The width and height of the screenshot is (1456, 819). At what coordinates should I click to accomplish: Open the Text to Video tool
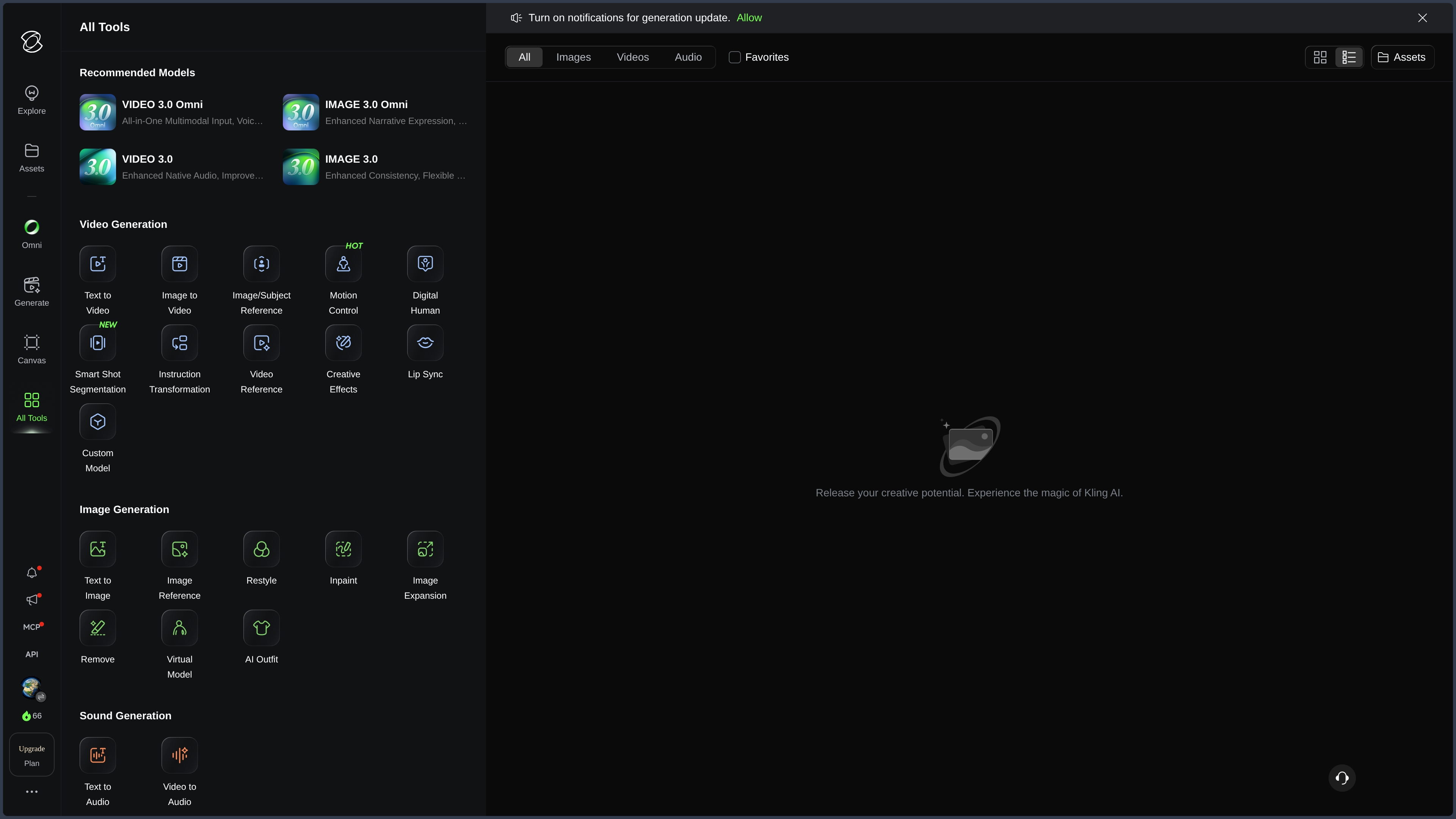coord(97,280)
